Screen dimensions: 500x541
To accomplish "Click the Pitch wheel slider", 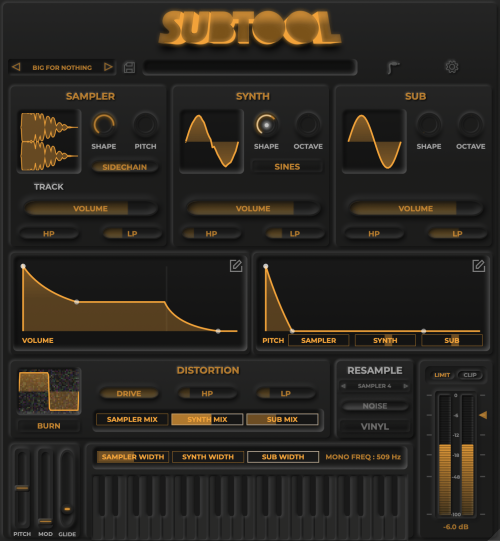I will 22,488.
